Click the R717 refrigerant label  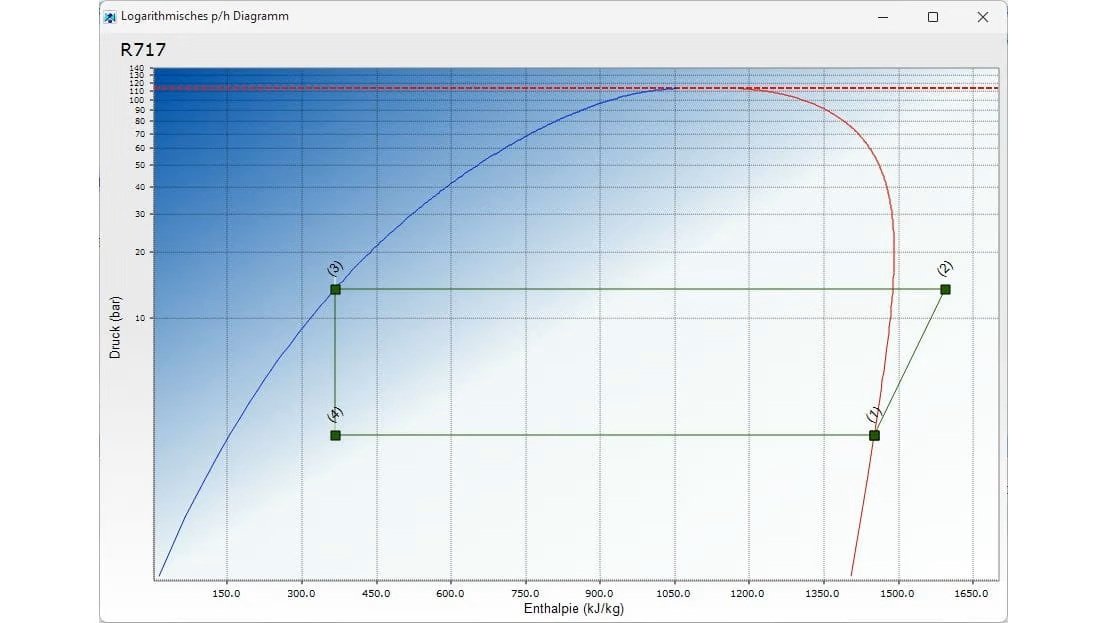[142, 49]
